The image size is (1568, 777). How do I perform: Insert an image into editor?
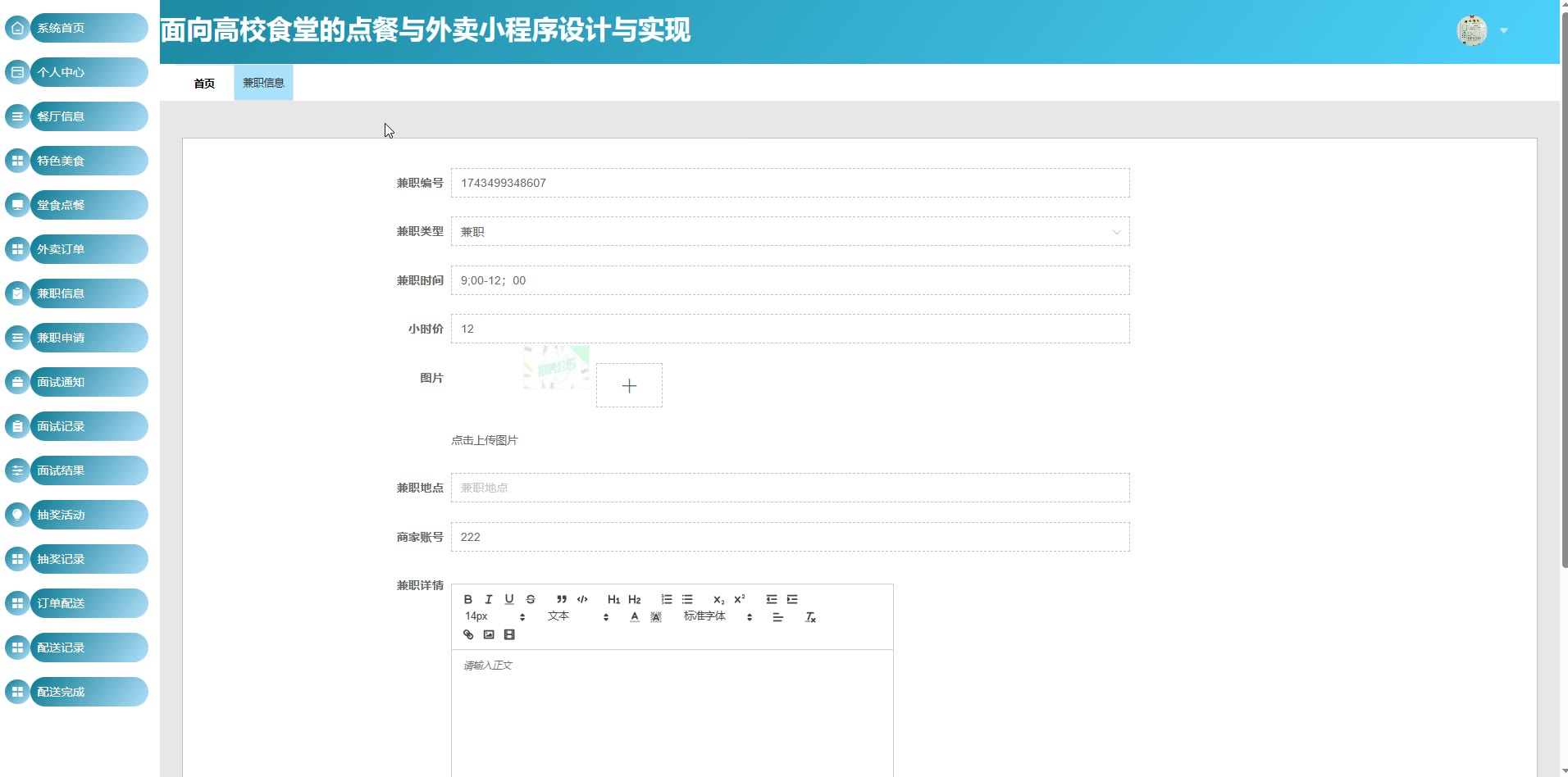(489, 634)
